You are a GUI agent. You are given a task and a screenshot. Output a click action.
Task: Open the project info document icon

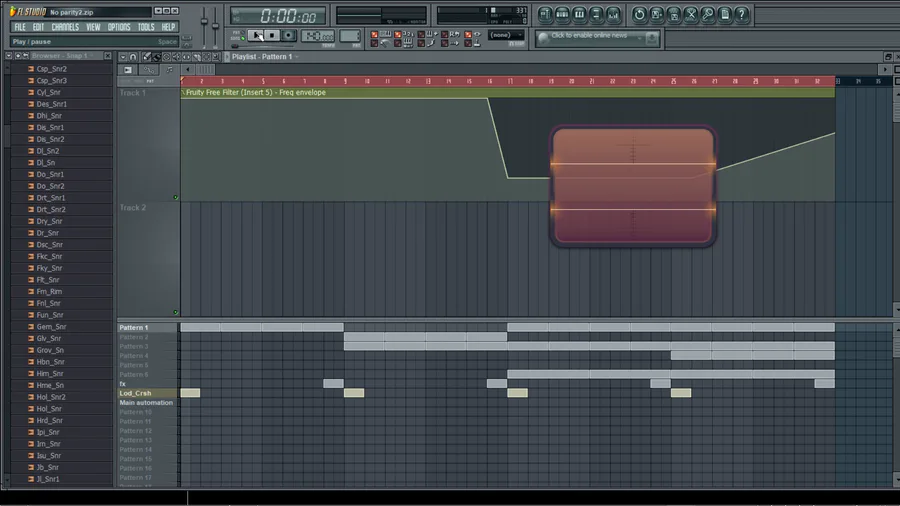[725, 14]
